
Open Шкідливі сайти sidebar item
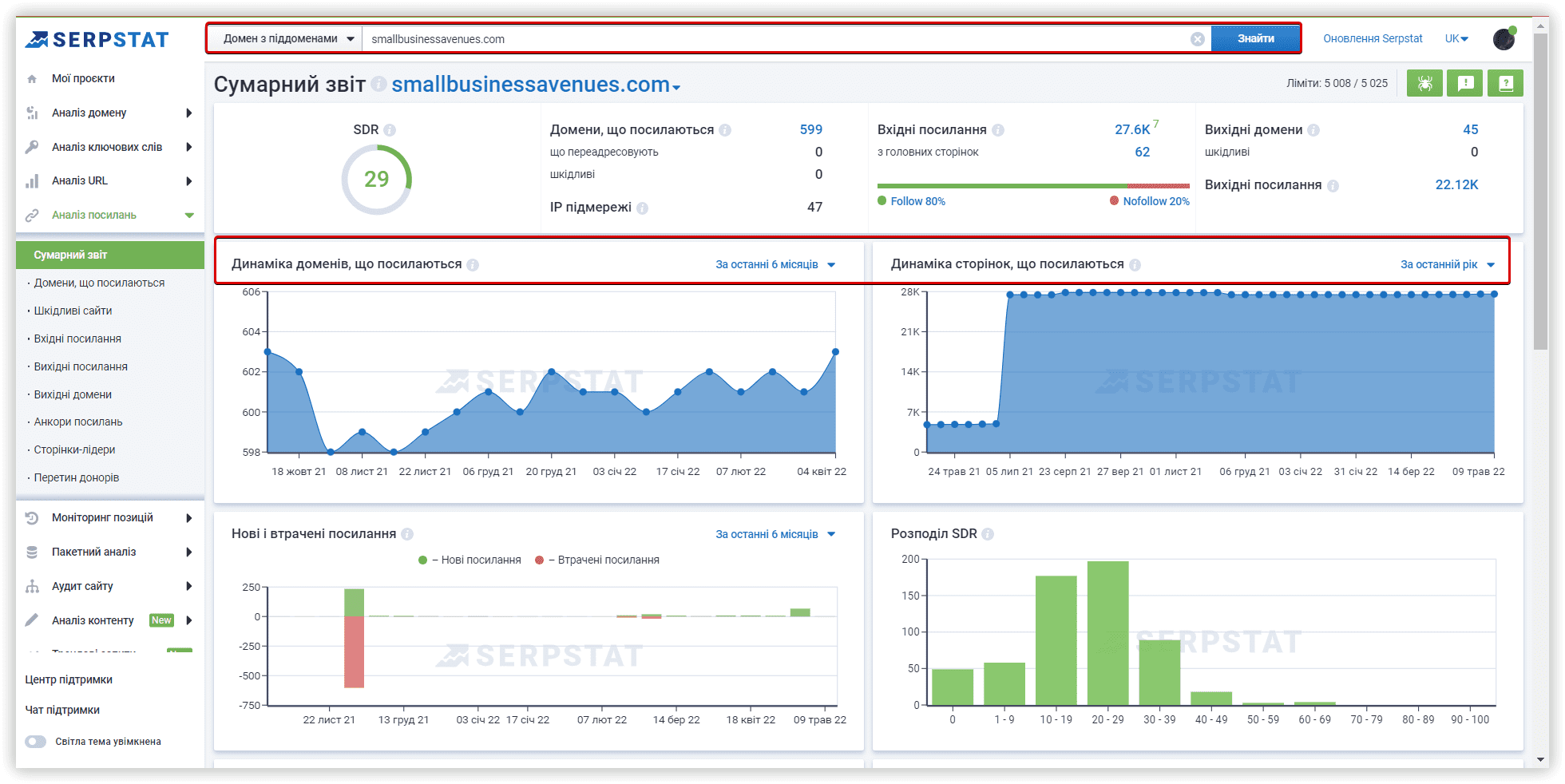pos(73,311)
